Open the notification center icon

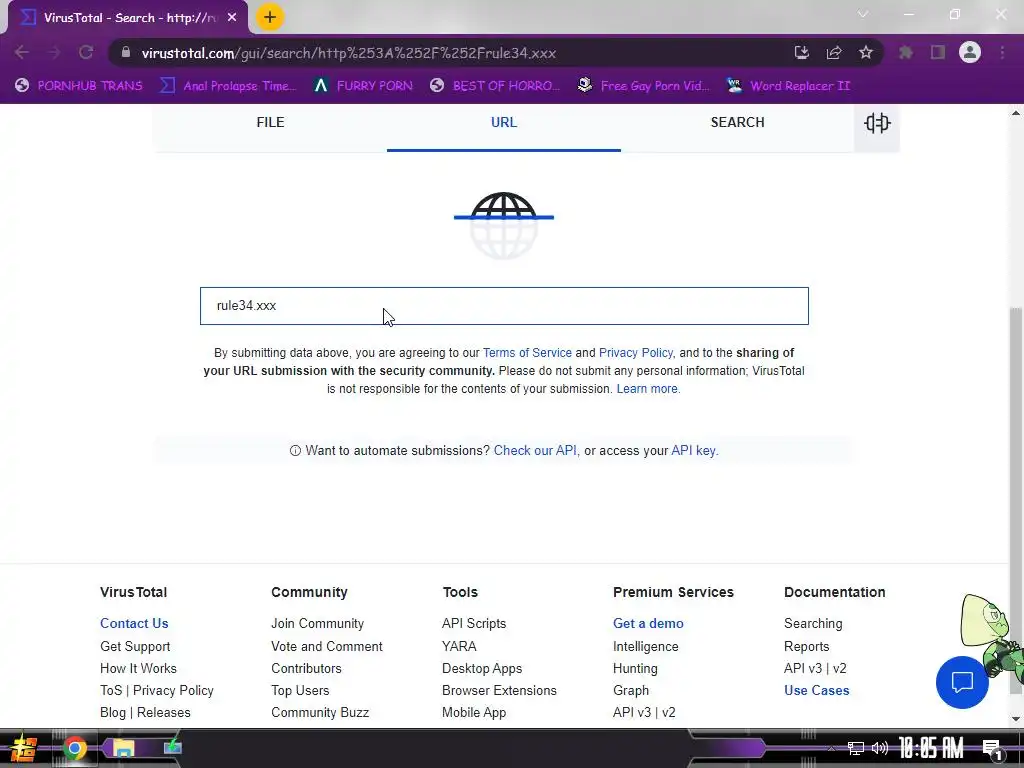(993, 750)
